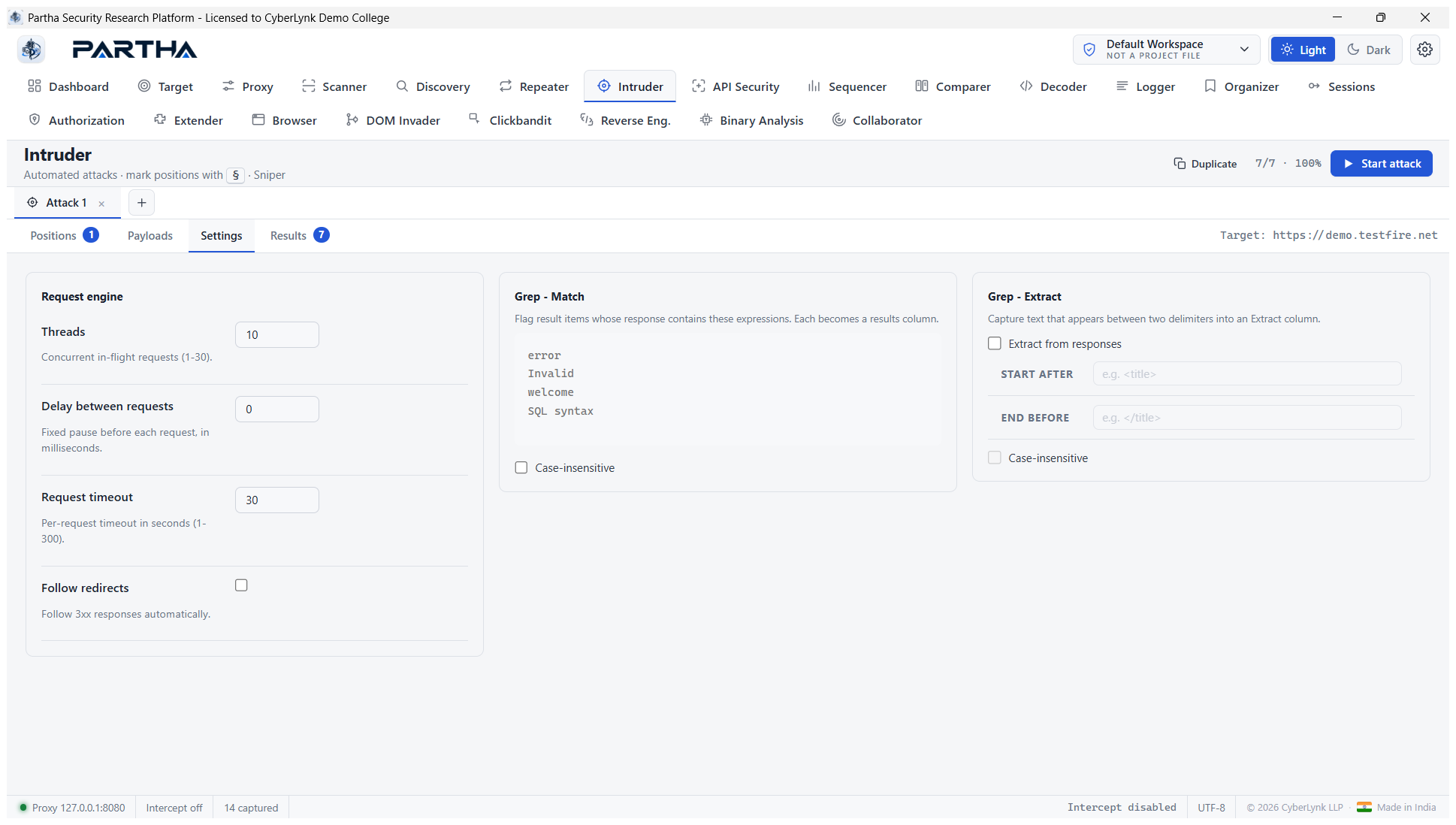Click the § position marker button
The image size is (1456, 825).
pyautogui.click(x=236, y=175)
